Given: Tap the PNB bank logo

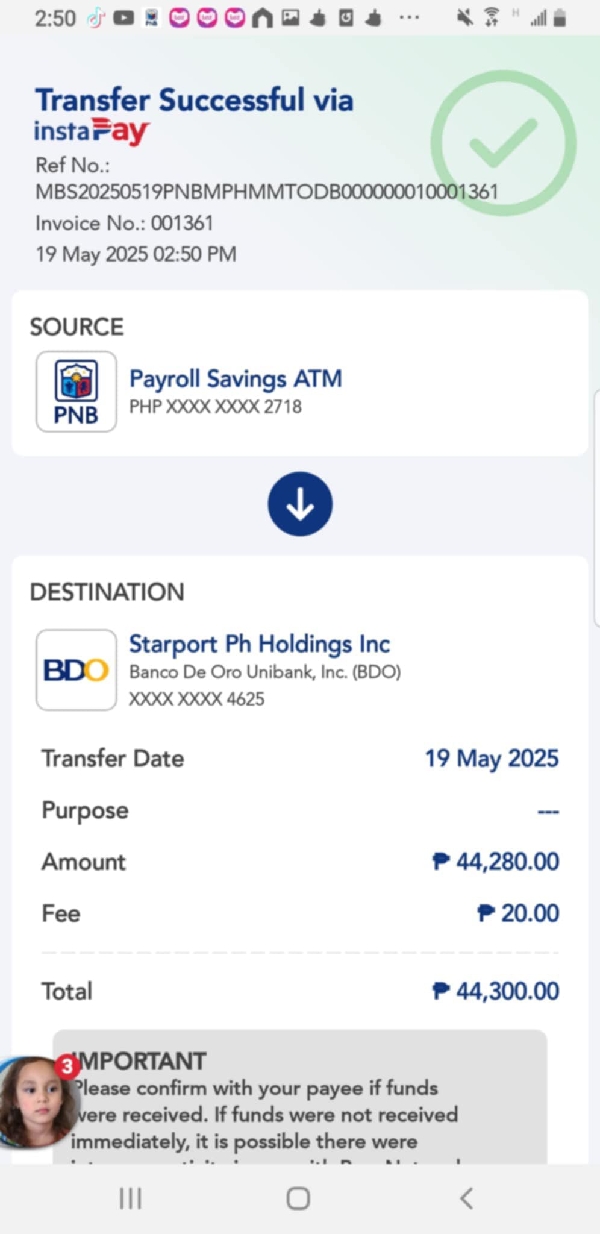Looking at the screenshot, I should 76,391.
